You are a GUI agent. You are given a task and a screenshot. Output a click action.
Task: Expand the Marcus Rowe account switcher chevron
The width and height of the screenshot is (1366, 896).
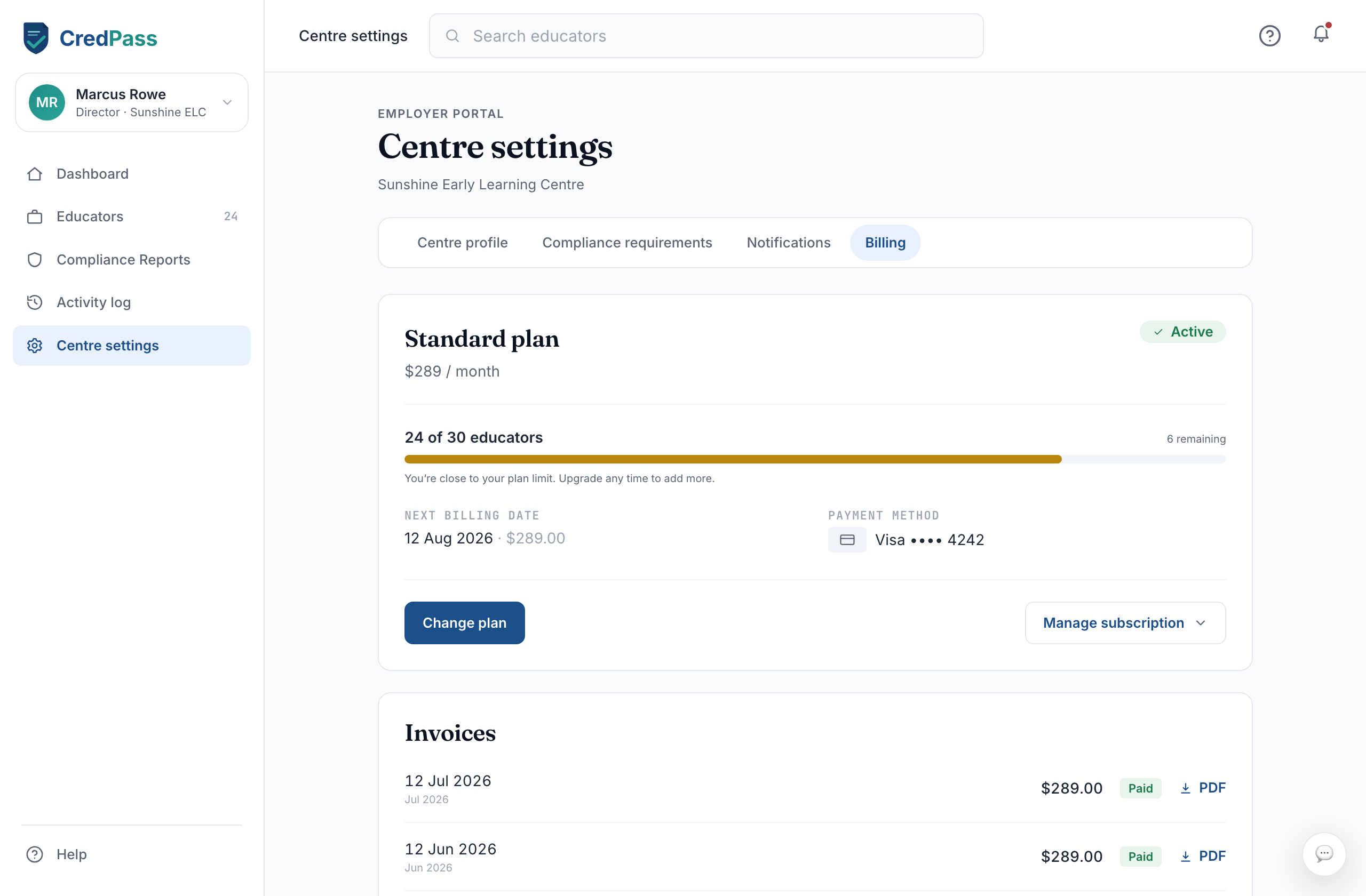227,102
